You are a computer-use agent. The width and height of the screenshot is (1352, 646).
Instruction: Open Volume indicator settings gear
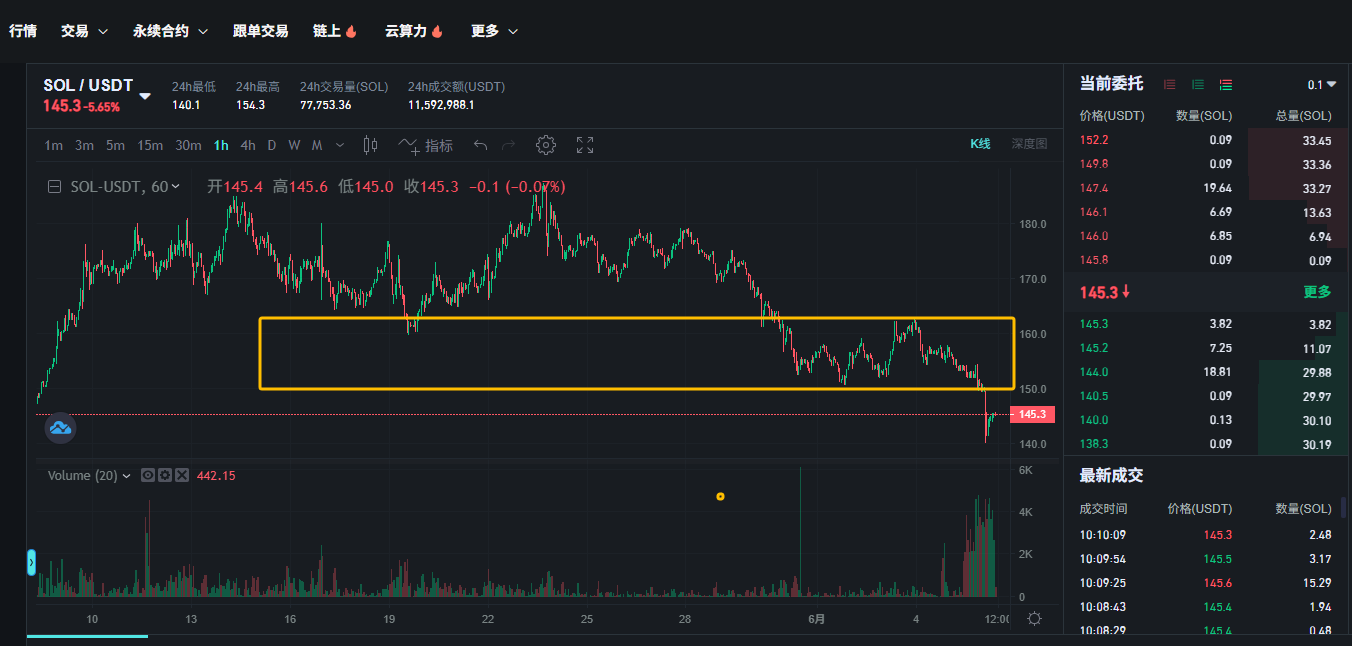click(164, 476)
